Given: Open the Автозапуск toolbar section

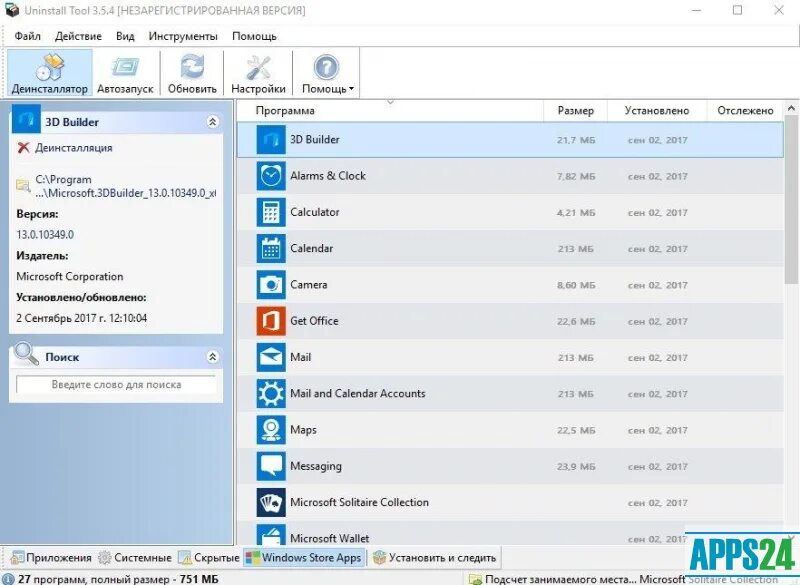Looking at the screenshot, I should point(125,73).
